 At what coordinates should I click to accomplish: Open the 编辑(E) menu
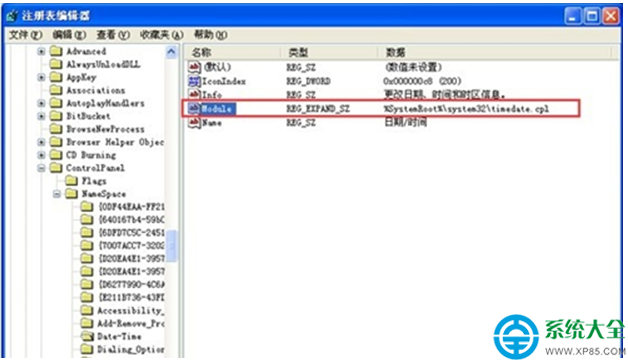[x=69, y=35]
